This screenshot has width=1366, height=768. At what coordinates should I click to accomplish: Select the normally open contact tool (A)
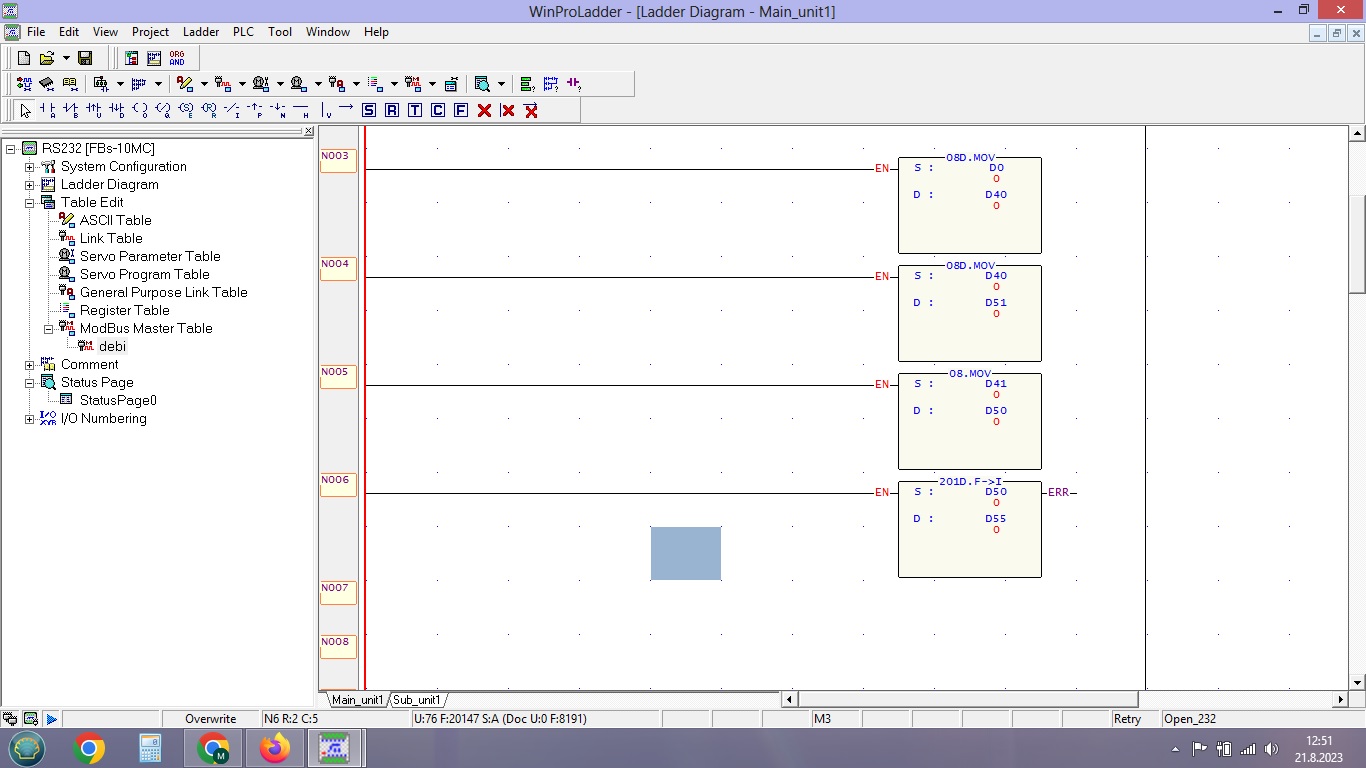click(x=47, y=110)
